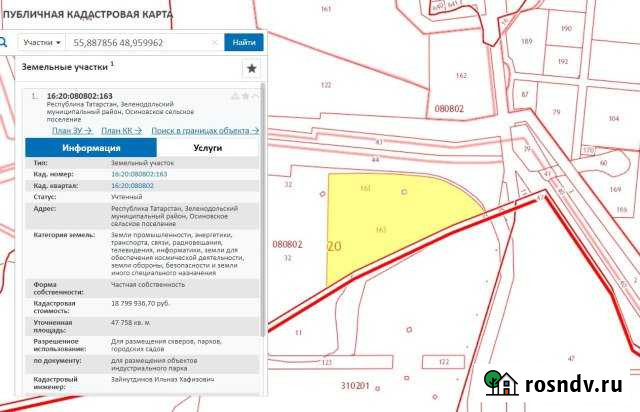The height and width of the screenshot is (412, 640).
Task: Open cadastral number link 16:20:080802:163
Action: click(139, 174)
